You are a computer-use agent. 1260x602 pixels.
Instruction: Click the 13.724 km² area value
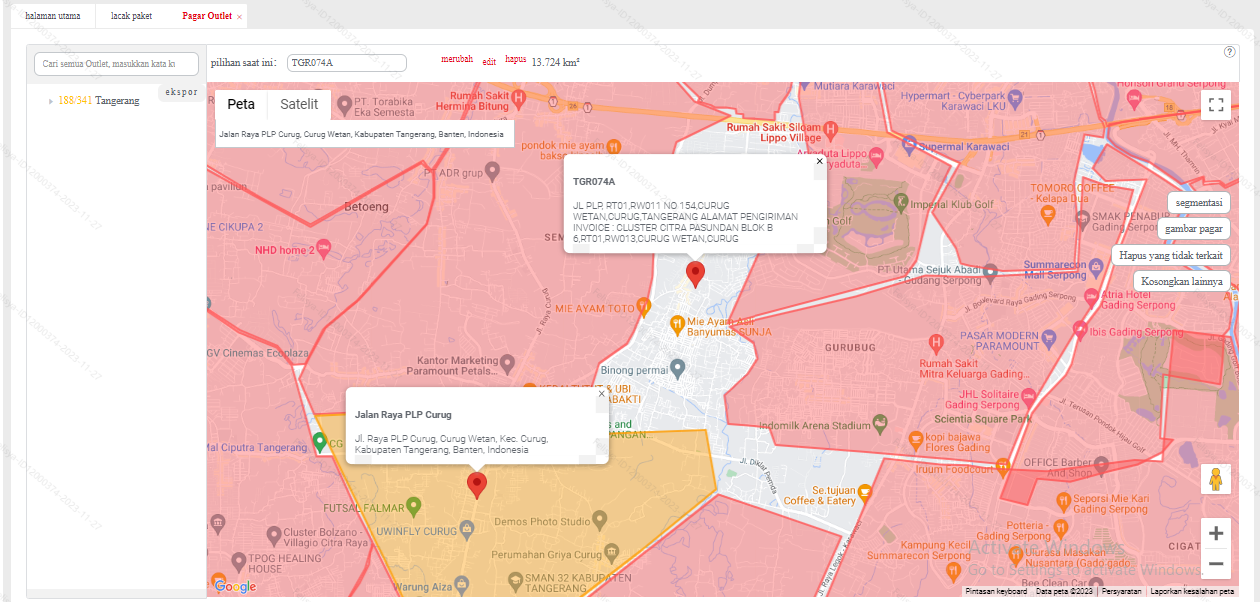(556, 62)
